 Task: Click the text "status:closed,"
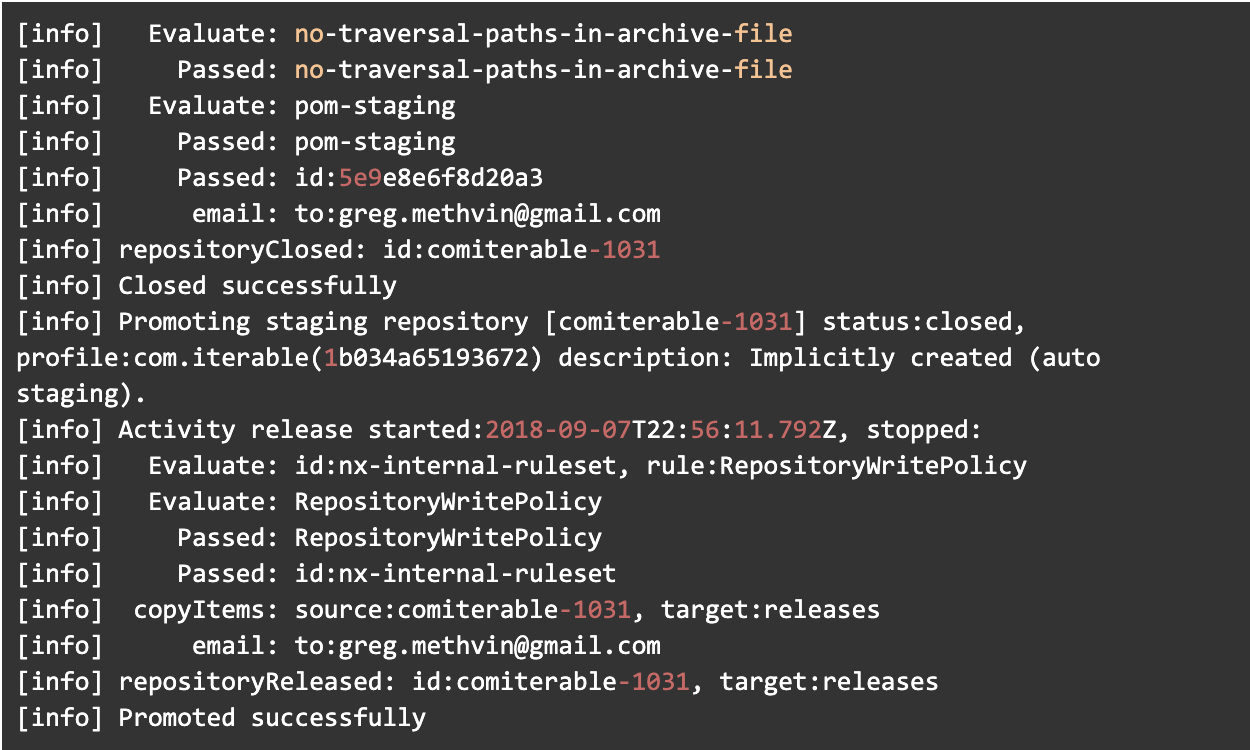(x=925, y=322)
